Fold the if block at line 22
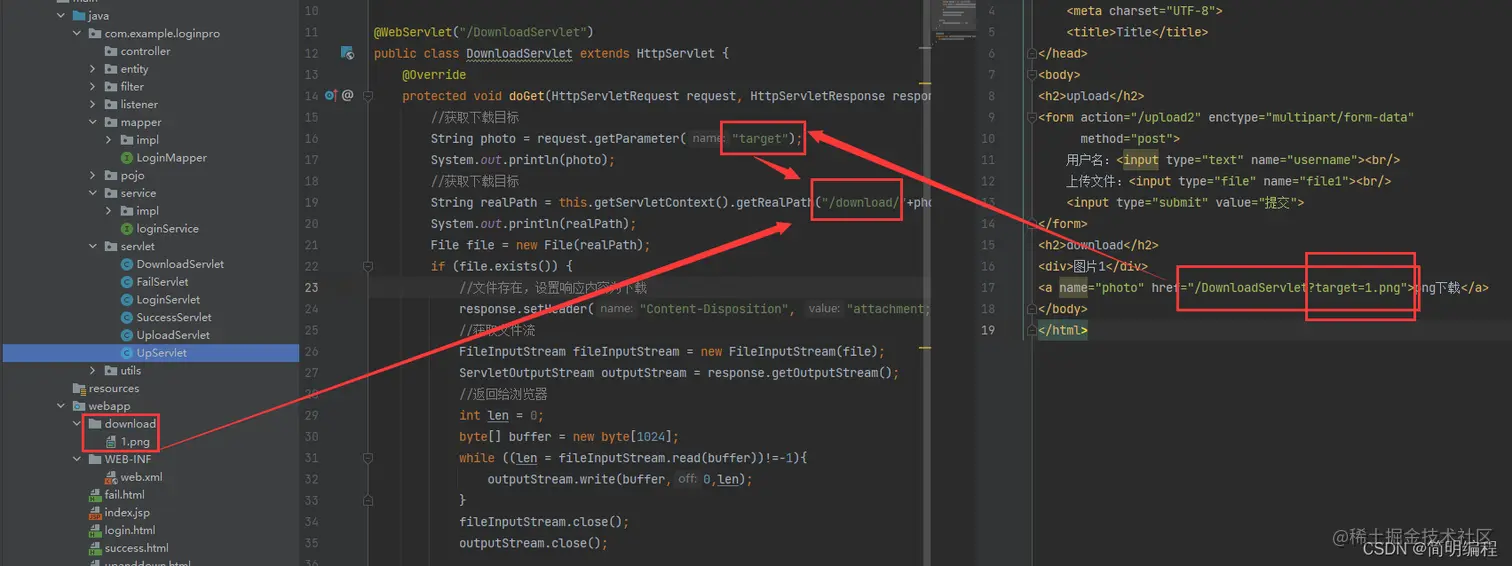Viewport: 1512px width, 566px height. pyautogui.click(x=368, y=267)
